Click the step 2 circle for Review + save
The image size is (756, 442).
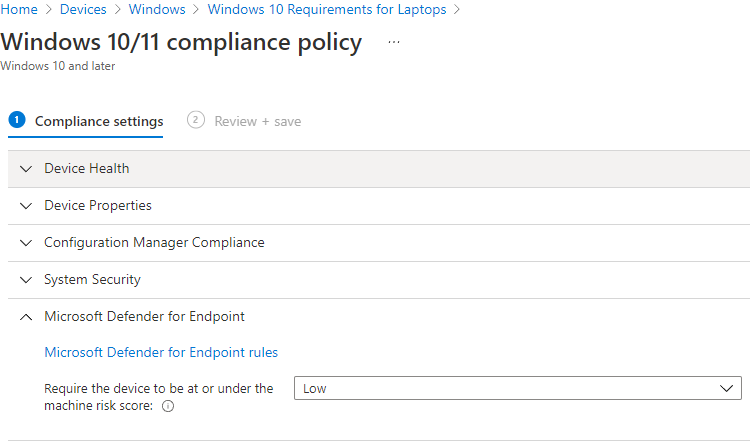(x=196, y=120)
